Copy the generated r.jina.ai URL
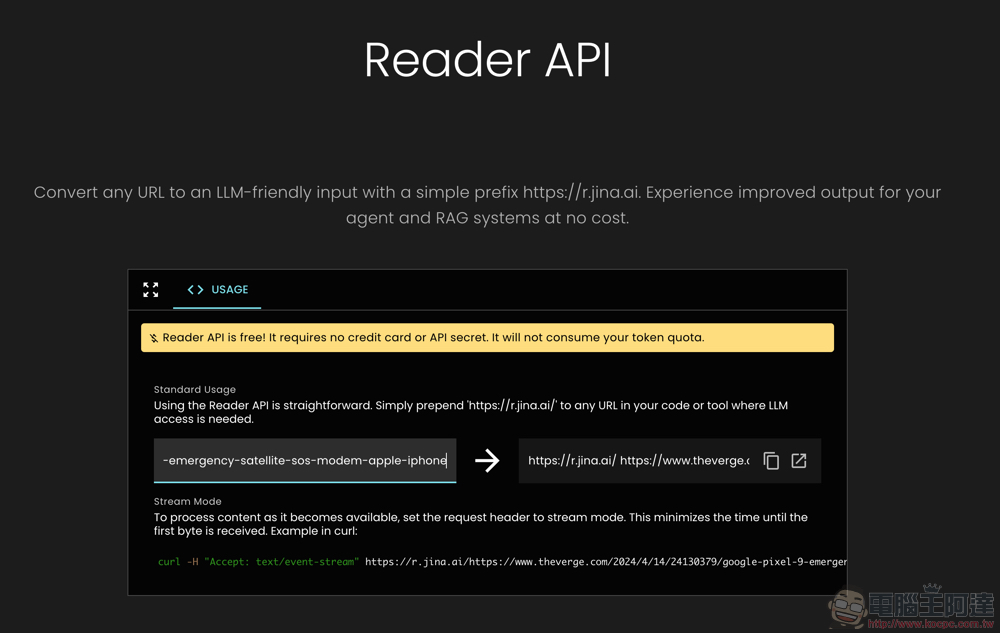Image resolution: width=1000 pixels, height=633 pixels. coord(771,460)
